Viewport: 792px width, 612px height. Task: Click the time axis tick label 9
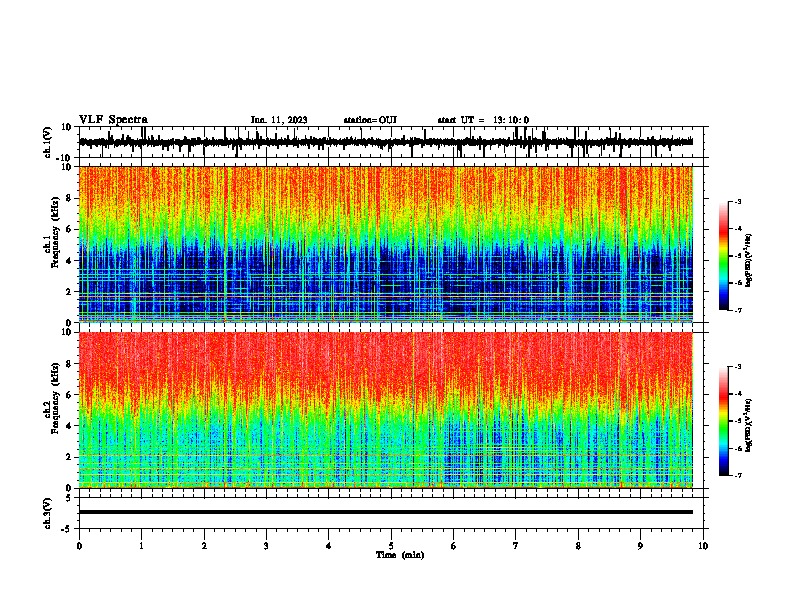640,546
